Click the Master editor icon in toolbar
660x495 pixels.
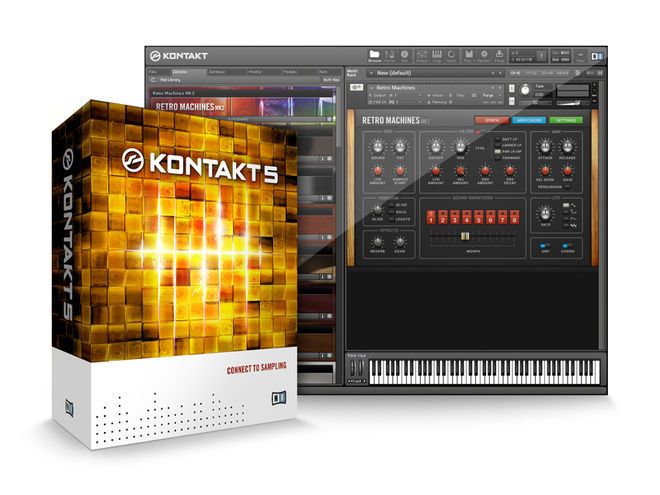tap(390, 56)
